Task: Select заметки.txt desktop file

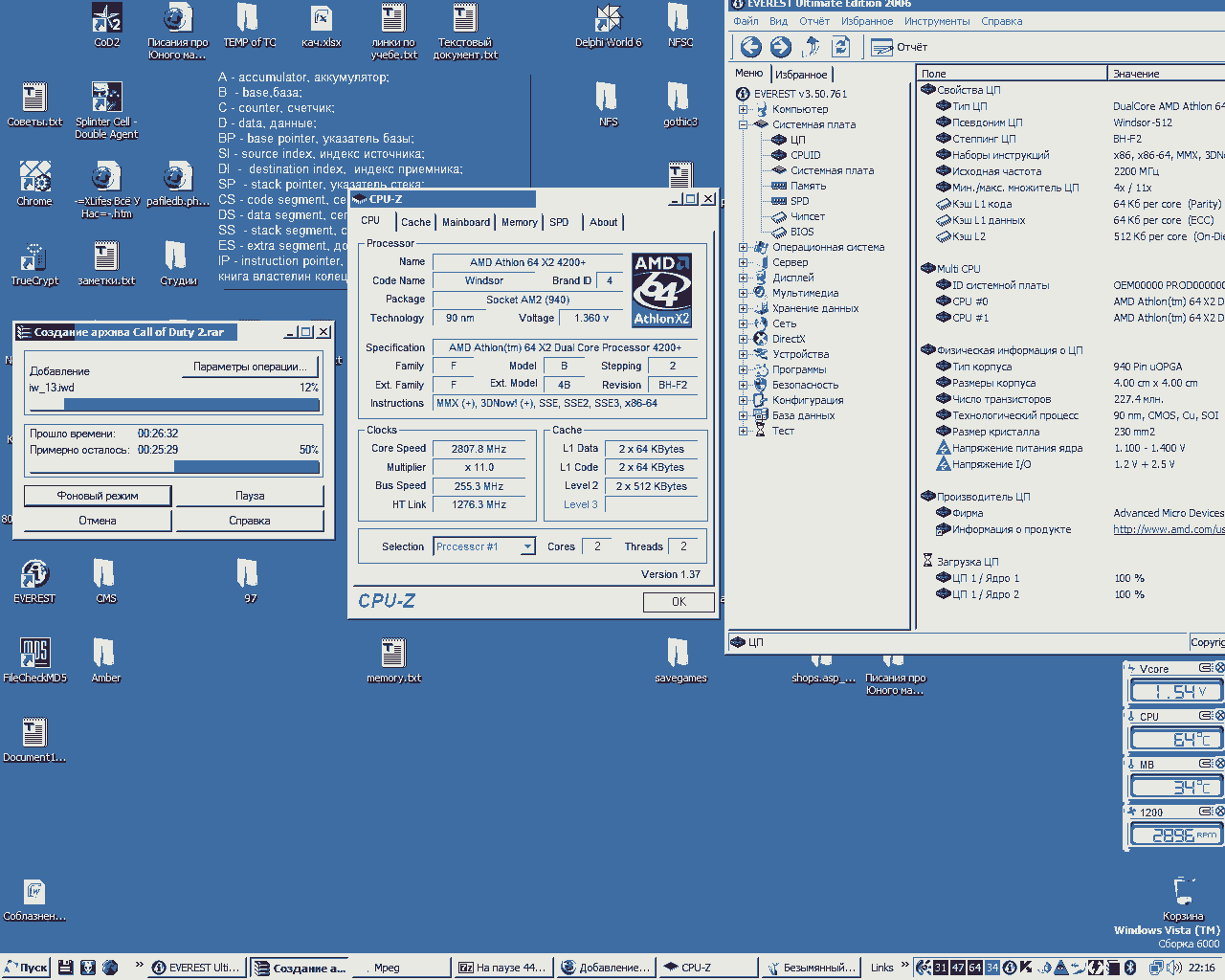Action: pyautogui.click(x=106, y=264)
